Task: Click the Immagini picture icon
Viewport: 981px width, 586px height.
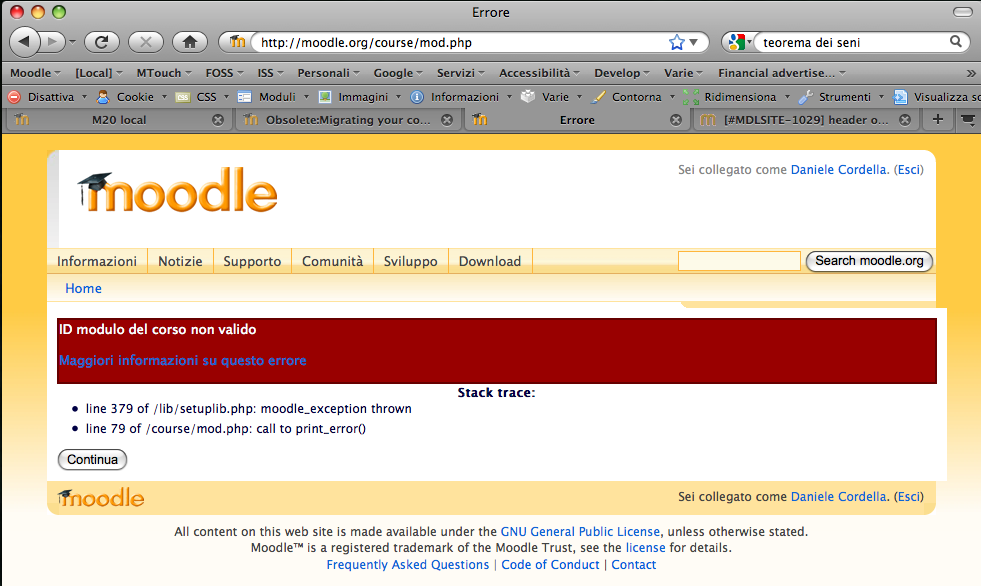Action: pos(325,97)
